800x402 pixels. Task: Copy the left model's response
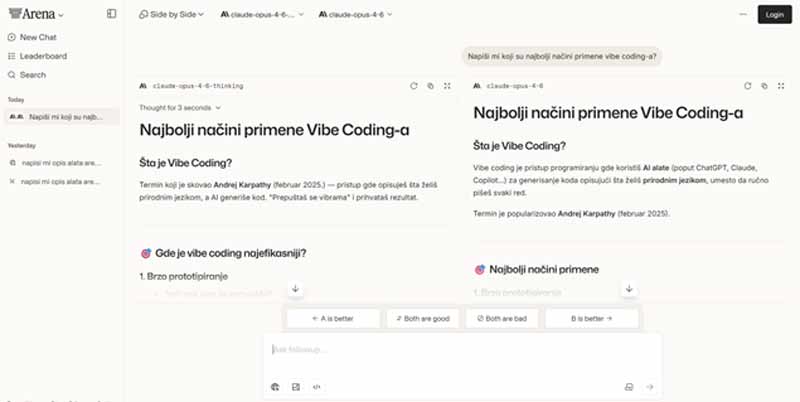pyautogui.click(x=430, y=86)
